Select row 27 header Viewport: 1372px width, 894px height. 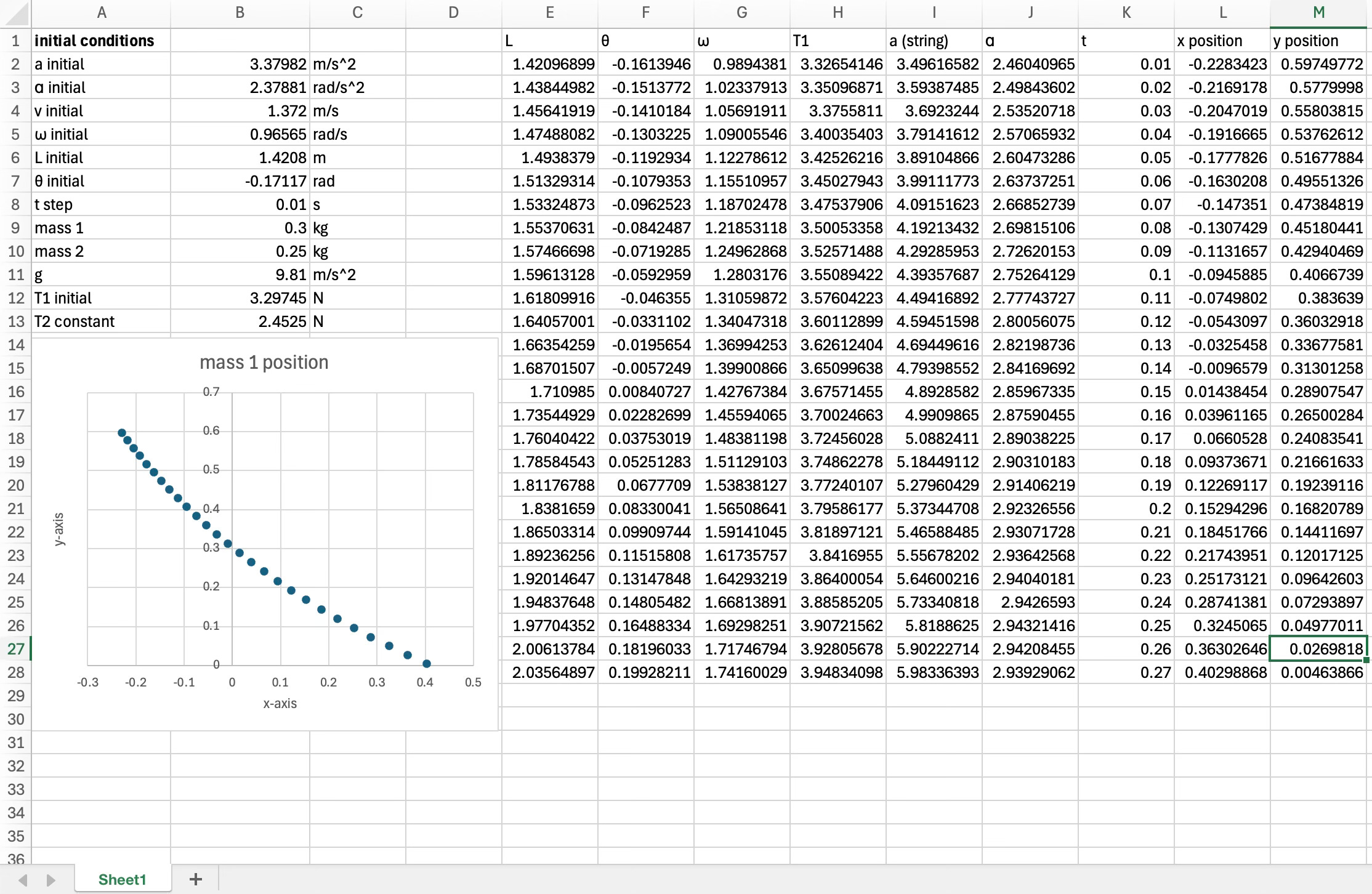click(x=16, y=649)
